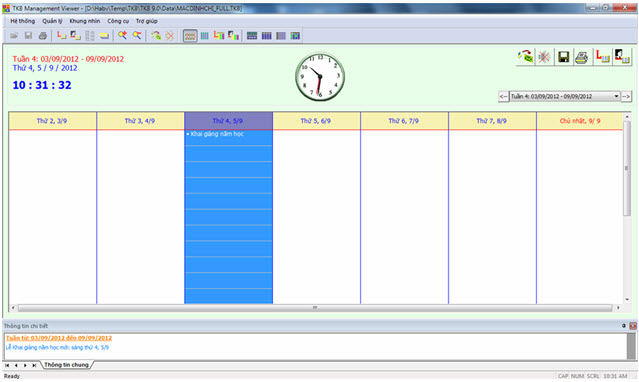This screenshot has height=382, width=639.
Task: Click teacher with colored bars icon
Action: point(233,36)
